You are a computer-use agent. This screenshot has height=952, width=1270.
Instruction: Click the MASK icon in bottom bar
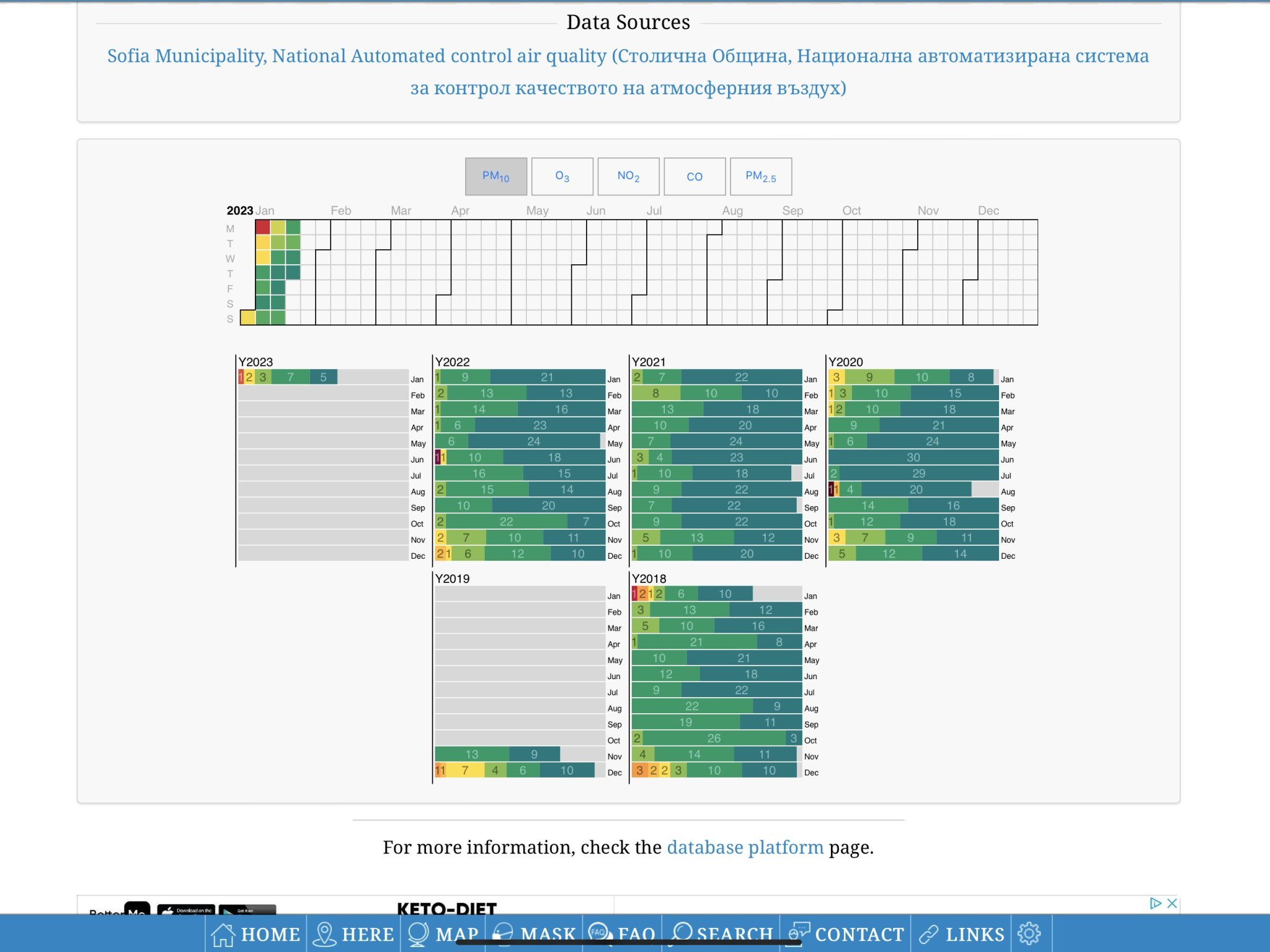tap(503, 934)
